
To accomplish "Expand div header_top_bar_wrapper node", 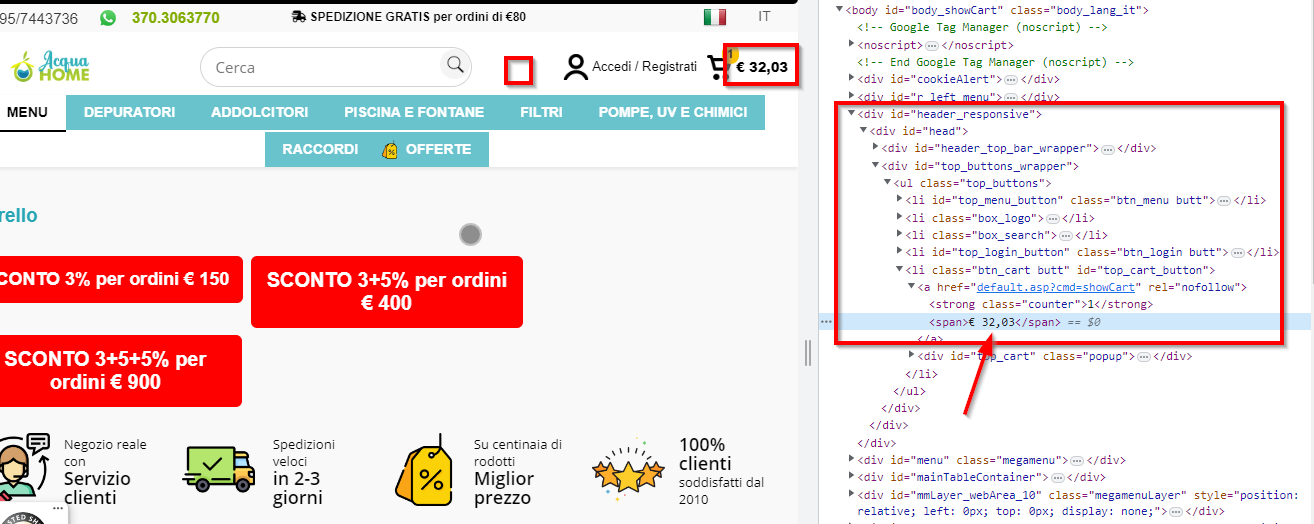I will point(875,148).
